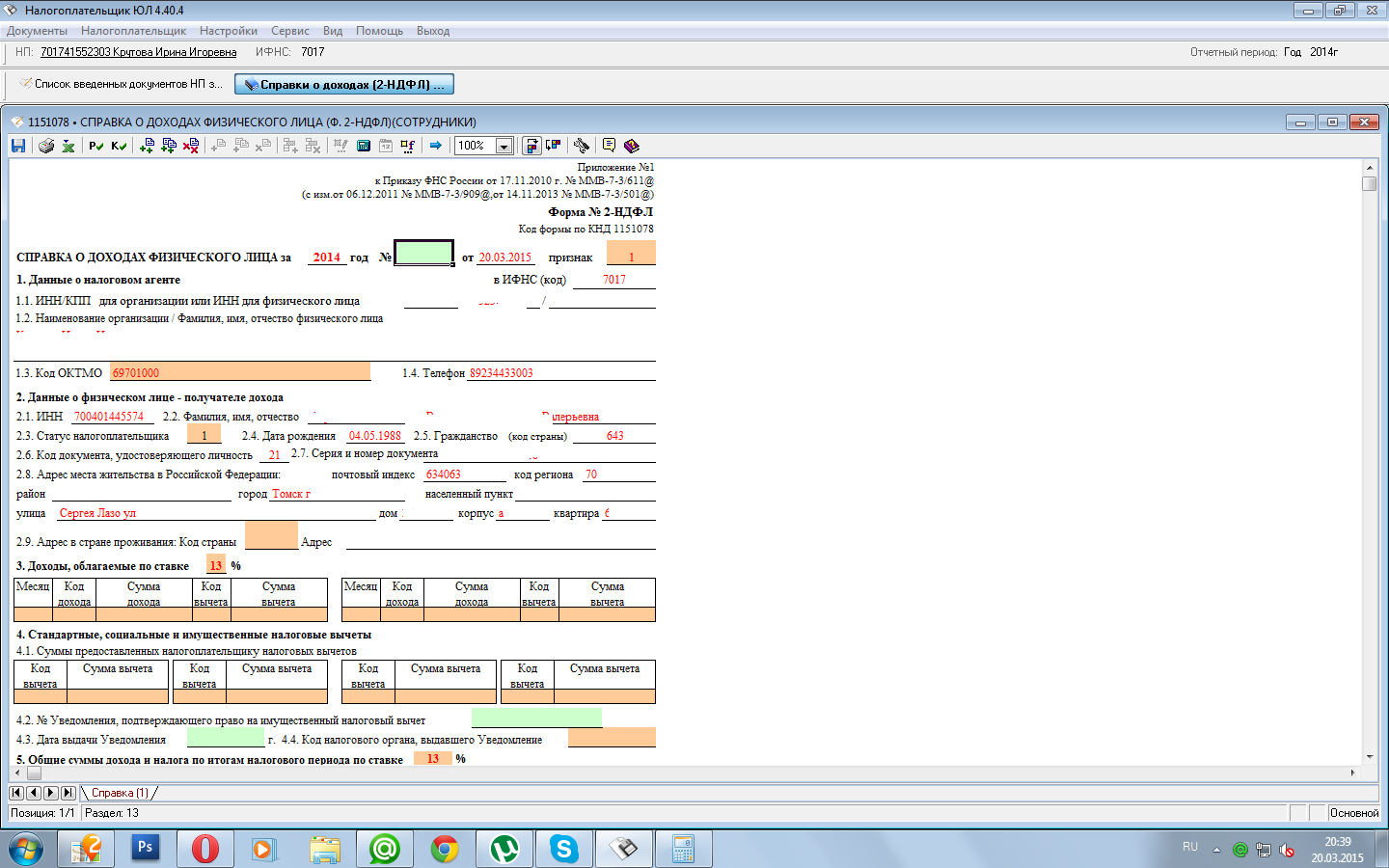The width and height of the screenshot is (1389, 868).
Task: Open the Документы menu
Action: 37,31
